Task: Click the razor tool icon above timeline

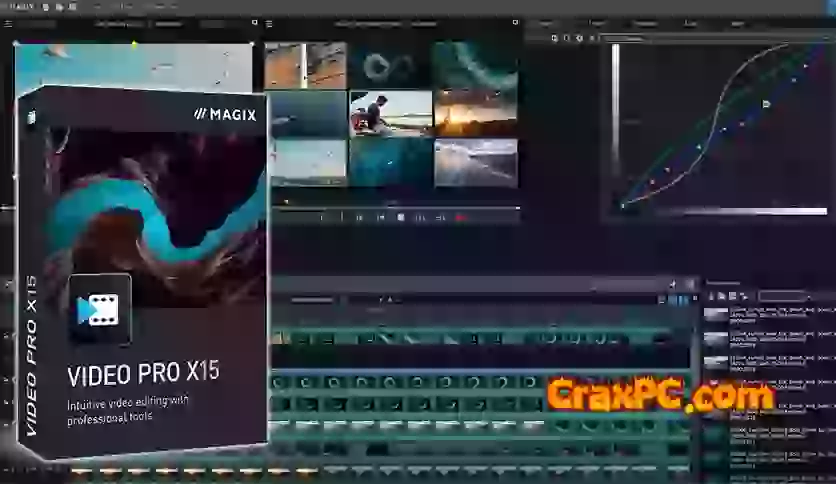Action: [x=673, y=285]
